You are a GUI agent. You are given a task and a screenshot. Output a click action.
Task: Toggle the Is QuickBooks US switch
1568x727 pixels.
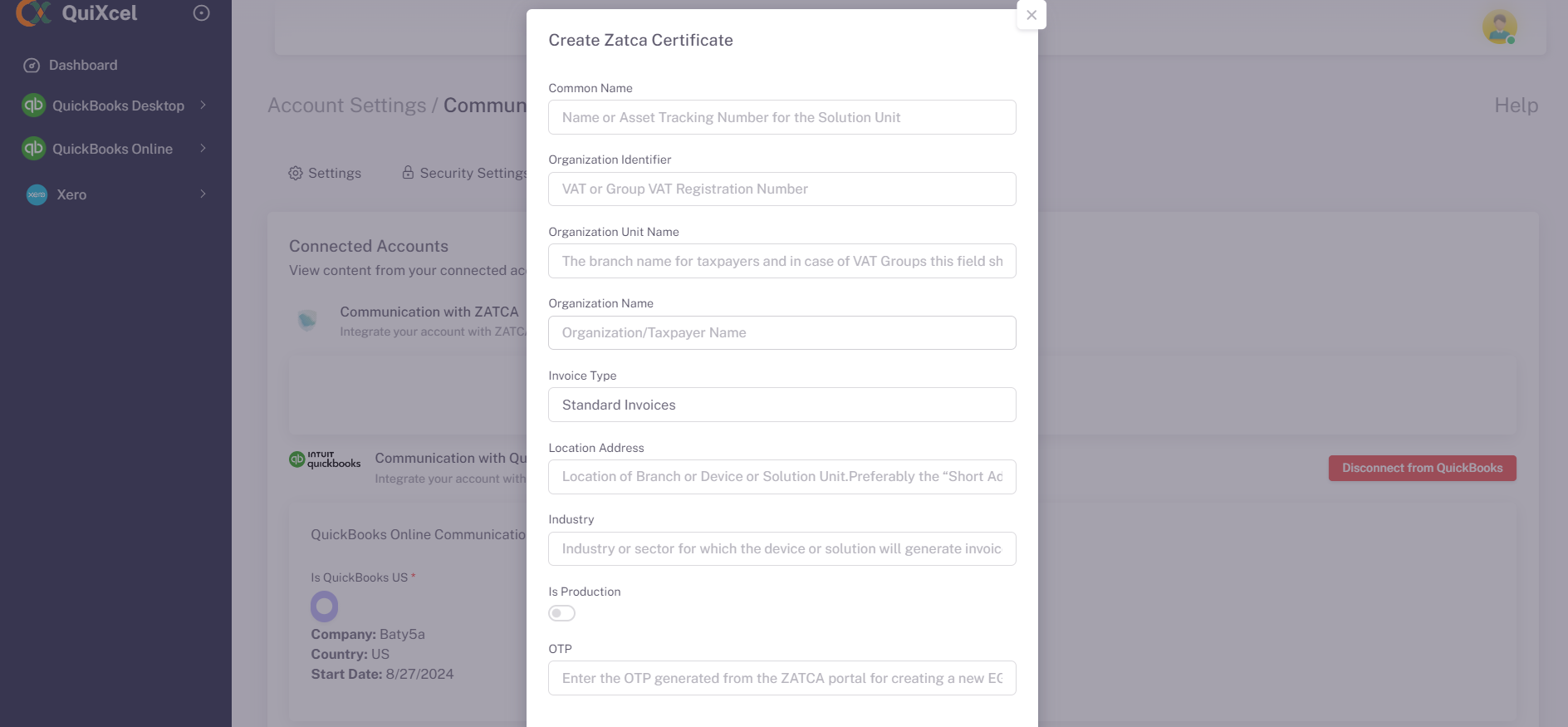tap(324, 607)
